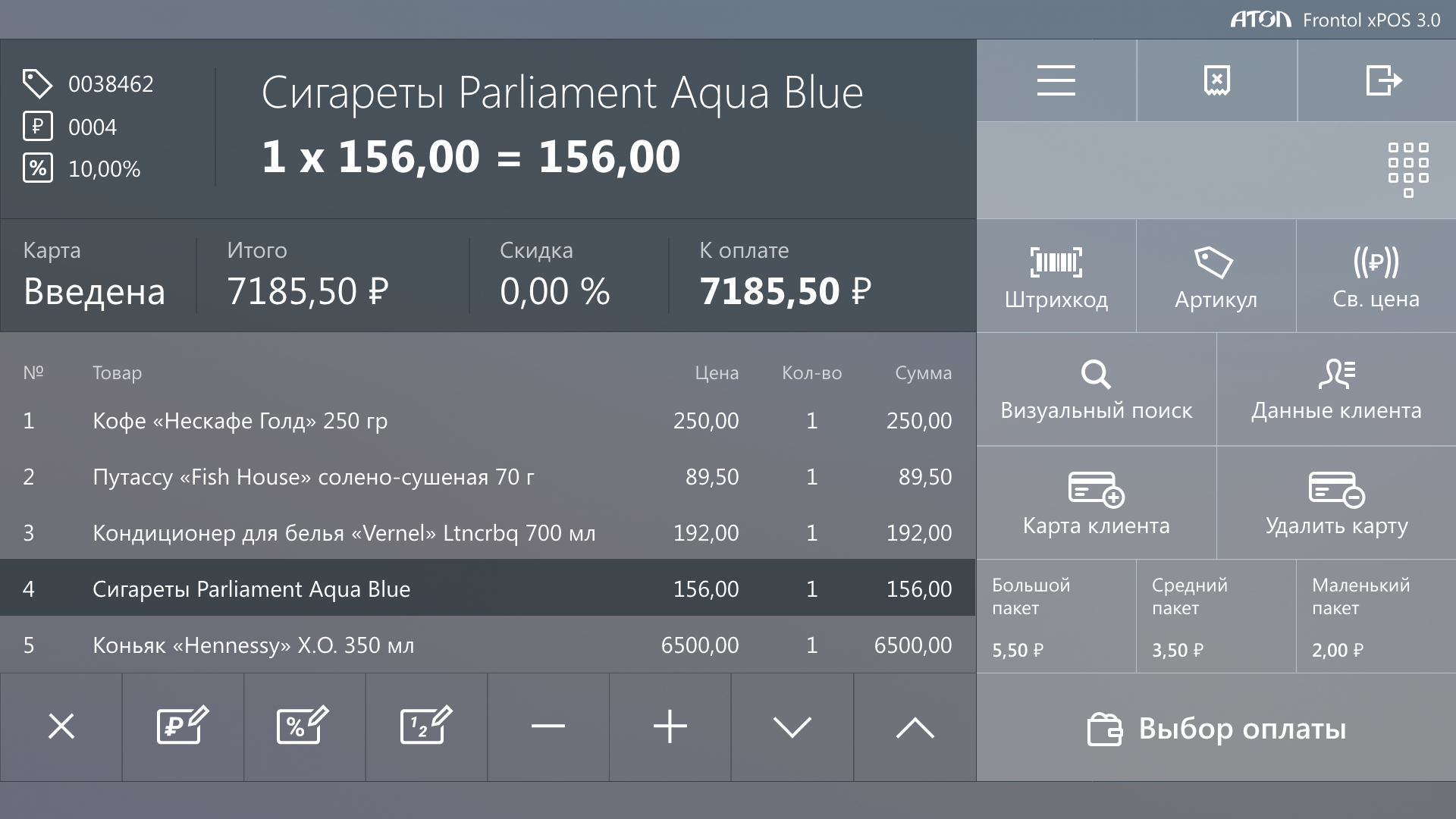Screen dimensions: 1456x819
Task: Select Артикул item code entry
Action: [x=1216, y=277]
